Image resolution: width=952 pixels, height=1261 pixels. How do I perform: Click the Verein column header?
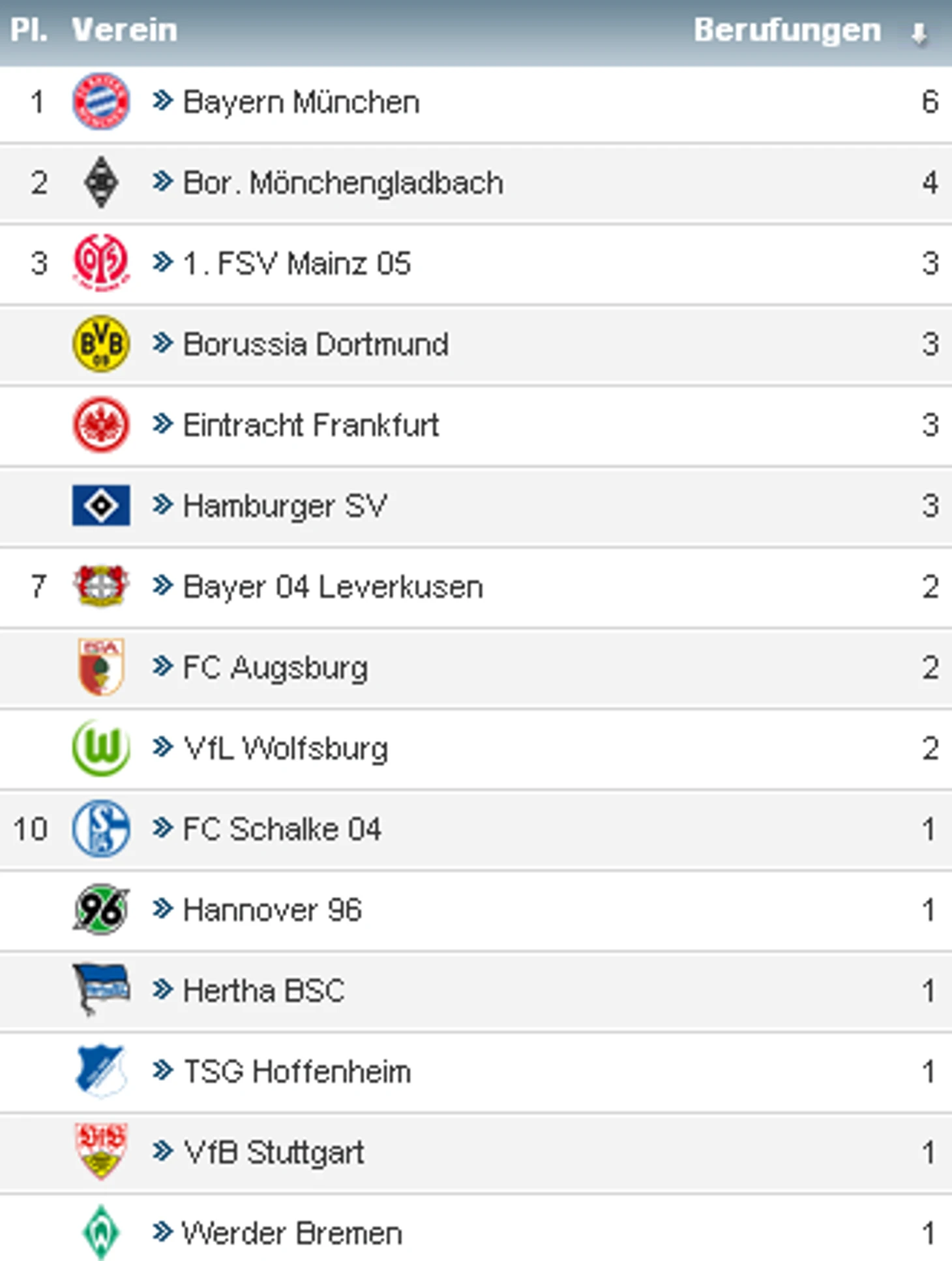coord(125,30)
